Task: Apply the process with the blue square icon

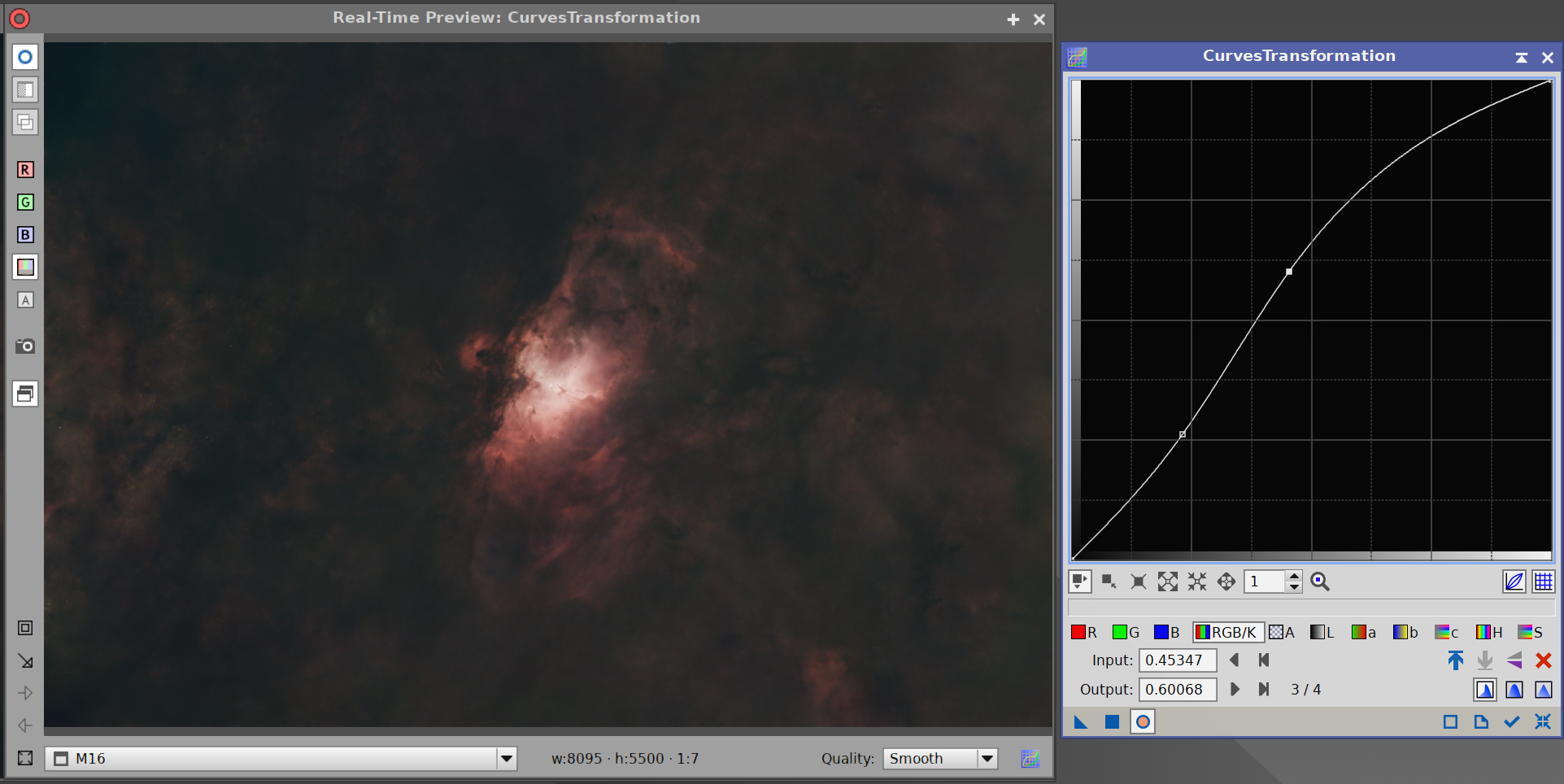Action: [x=1112, y=721]
